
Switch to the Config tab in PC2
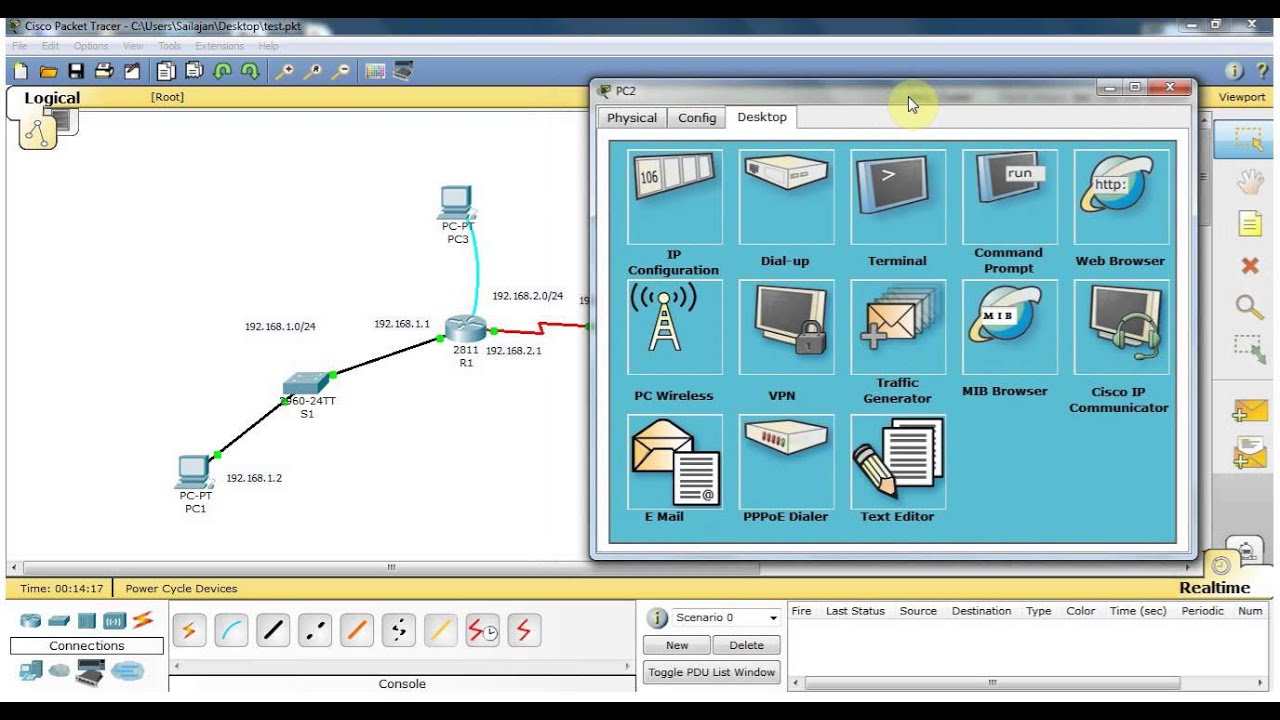[697, 118]
